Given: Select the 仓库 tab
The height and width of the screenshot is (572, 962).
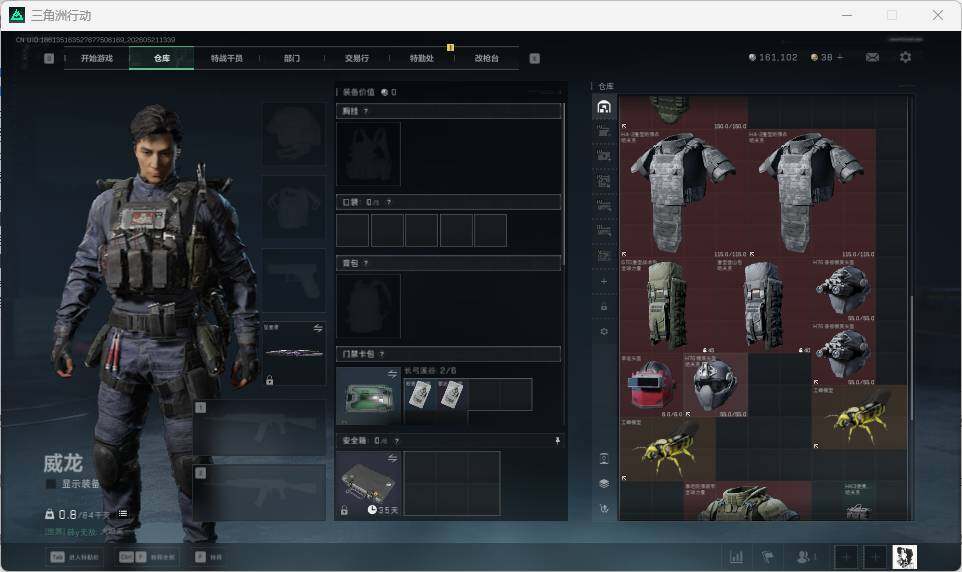Looking at the screenshot, I should (x=161, y=58).
